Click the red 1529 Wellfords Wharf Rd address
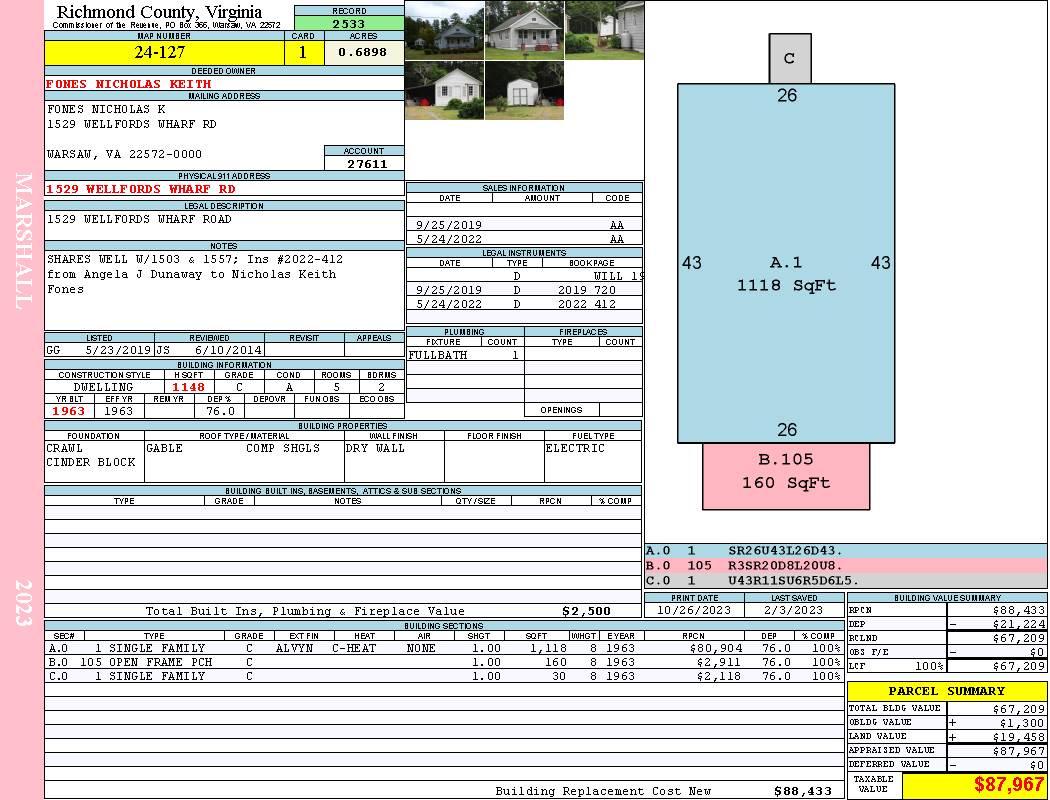The width and height of the screenshot is (1050, 800). (141, 188)
